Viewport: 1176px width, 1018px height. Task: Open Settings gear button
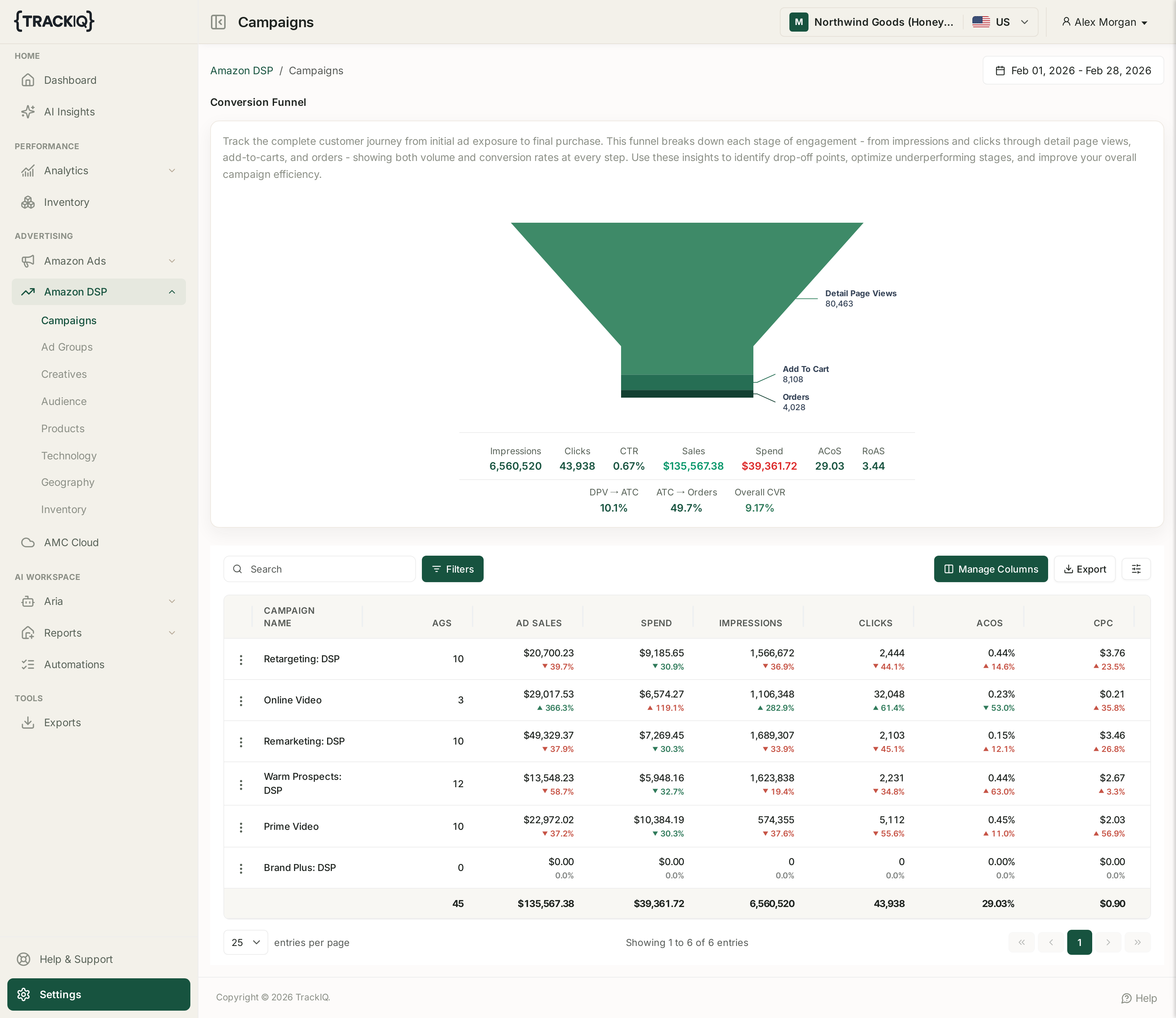pyautogui.click(x=99, y=995)
